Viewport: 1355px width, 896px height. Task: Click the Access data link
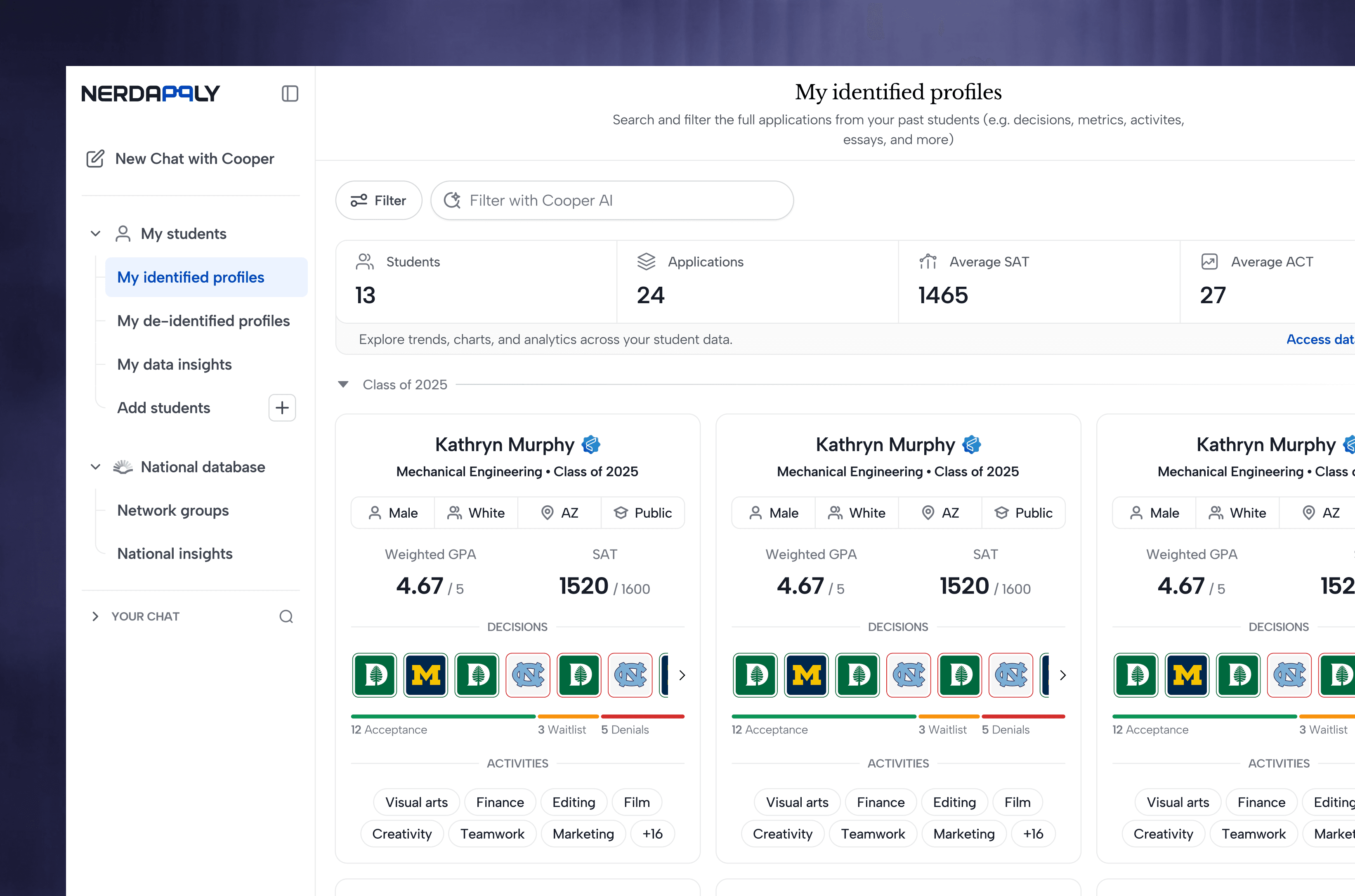(1320, 340)
